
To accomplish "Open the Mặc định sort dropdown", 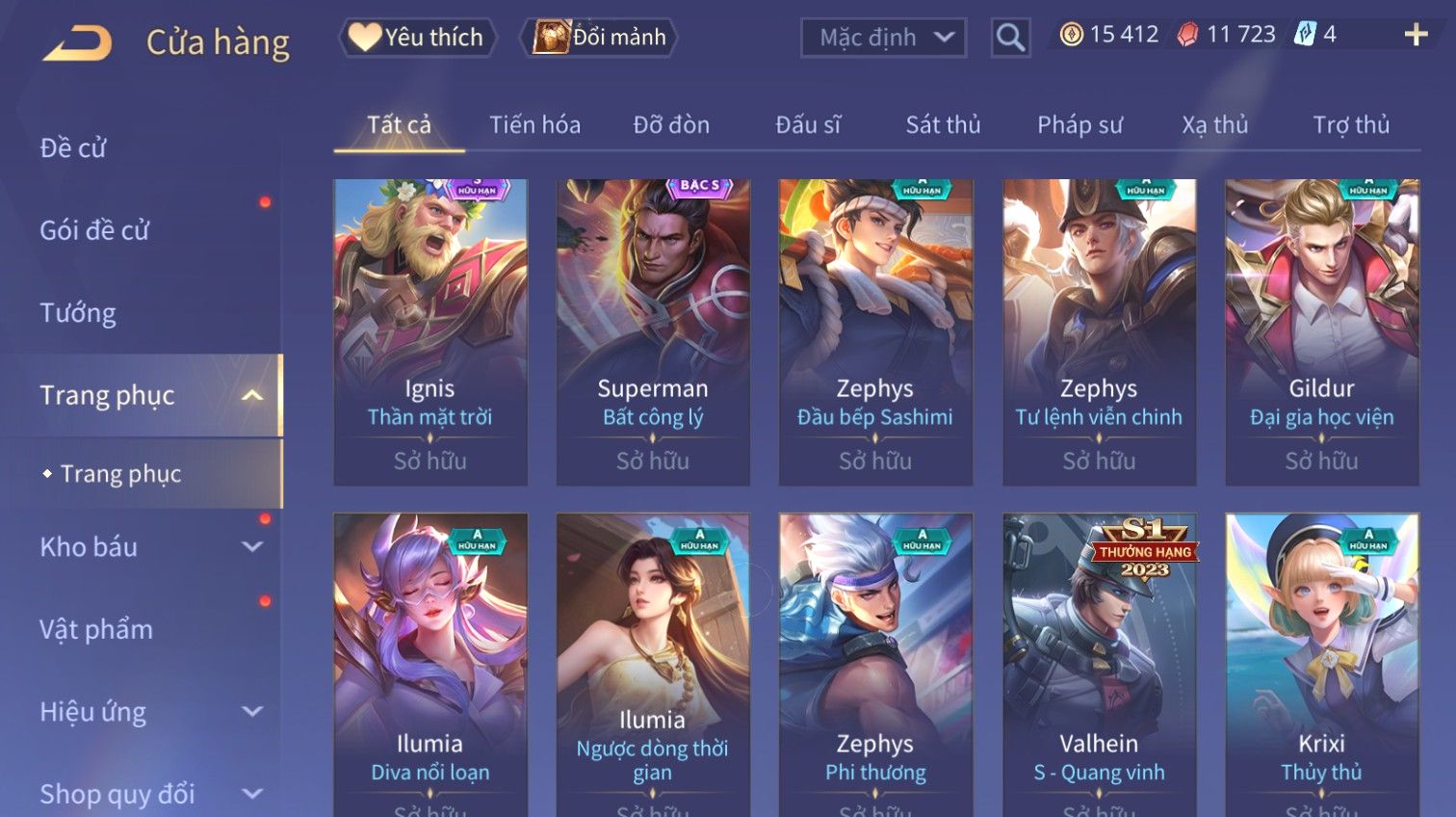I will click(x=883, y=38).
